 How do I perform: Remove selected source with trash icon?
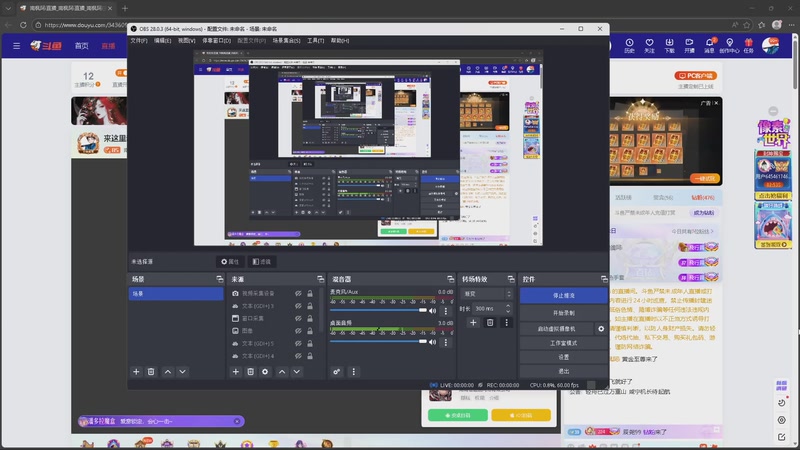coord(251,371)
